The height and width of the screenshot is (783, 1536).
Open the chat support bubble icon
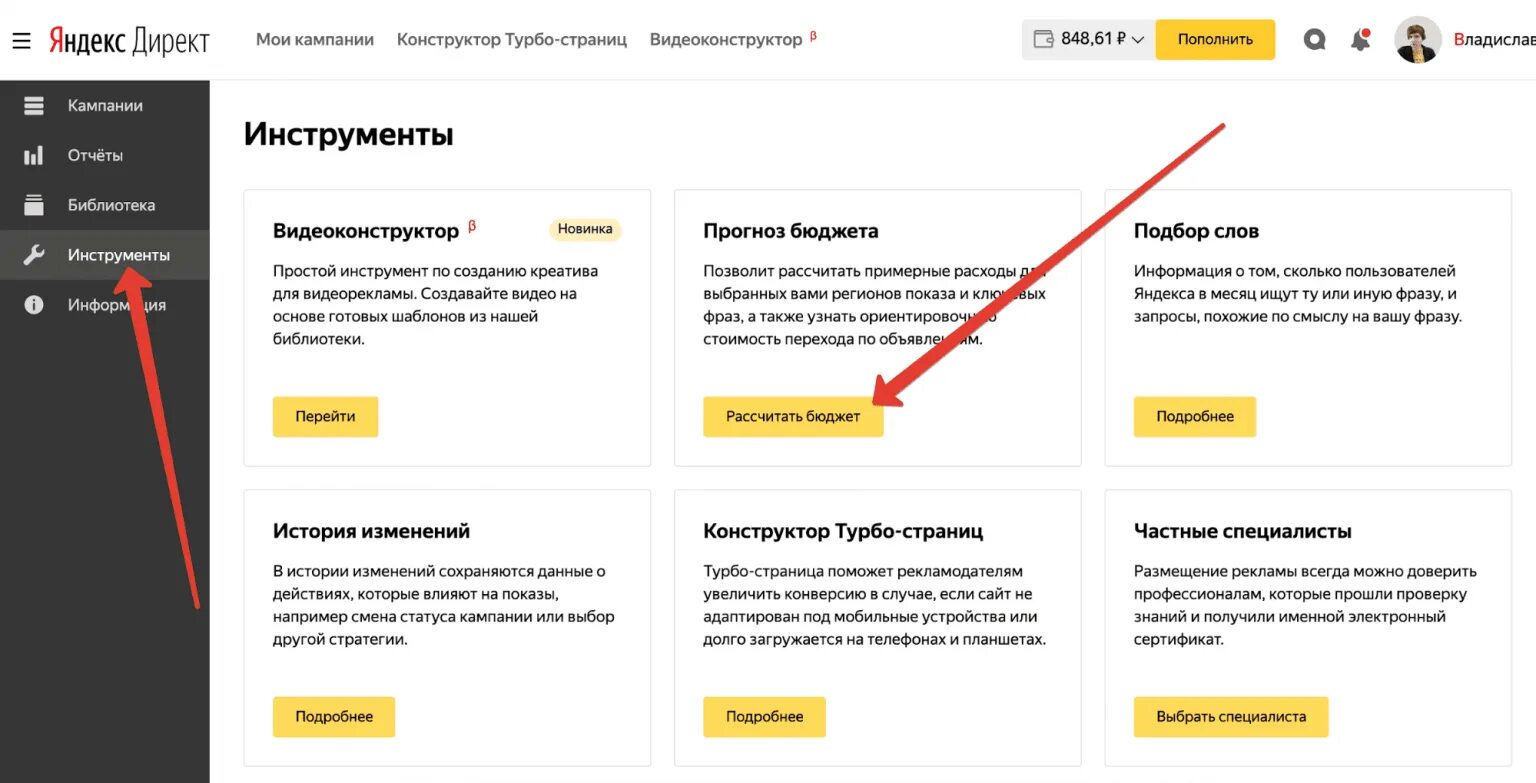[1314, 40]
